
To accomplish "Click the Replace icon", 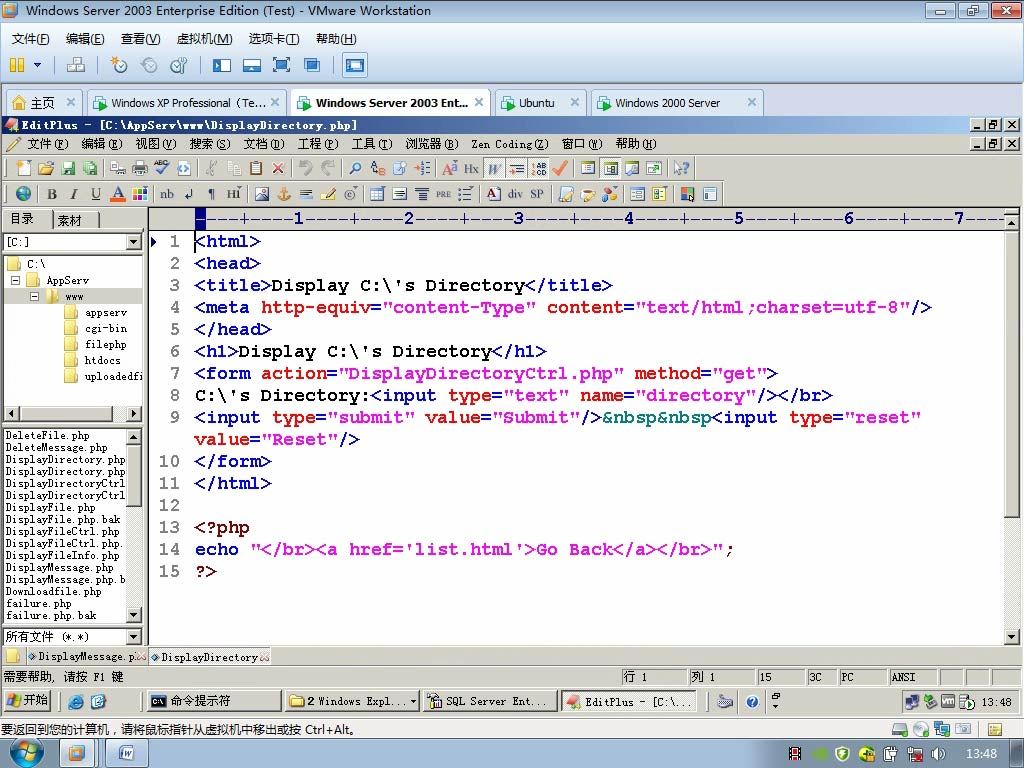I will tap(377, 168).
